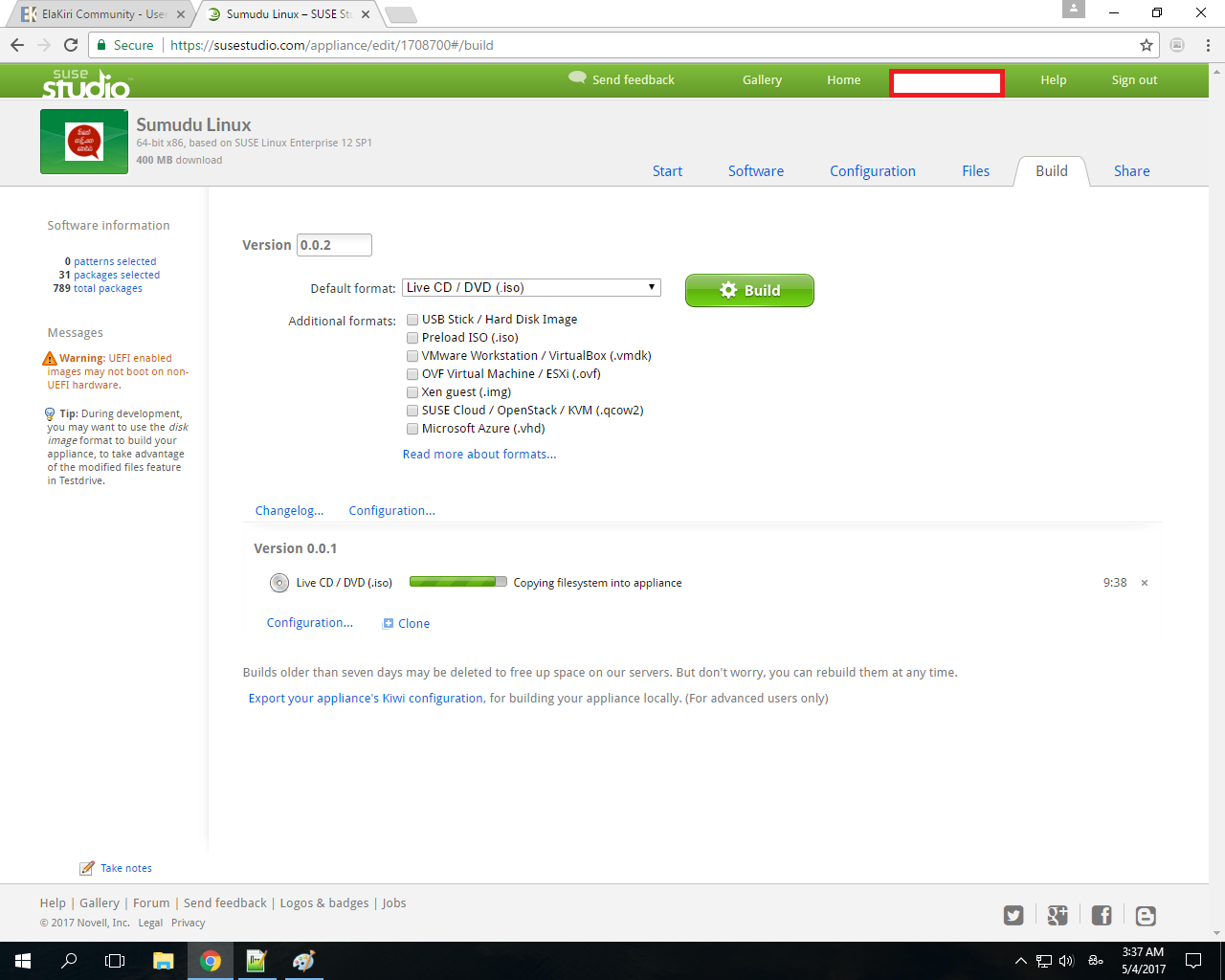Screen dimensions: 1225x980
Task: Enable USB Stick / Hard Disk Image format
Action: pyautogui.click(x=412, y=320)
